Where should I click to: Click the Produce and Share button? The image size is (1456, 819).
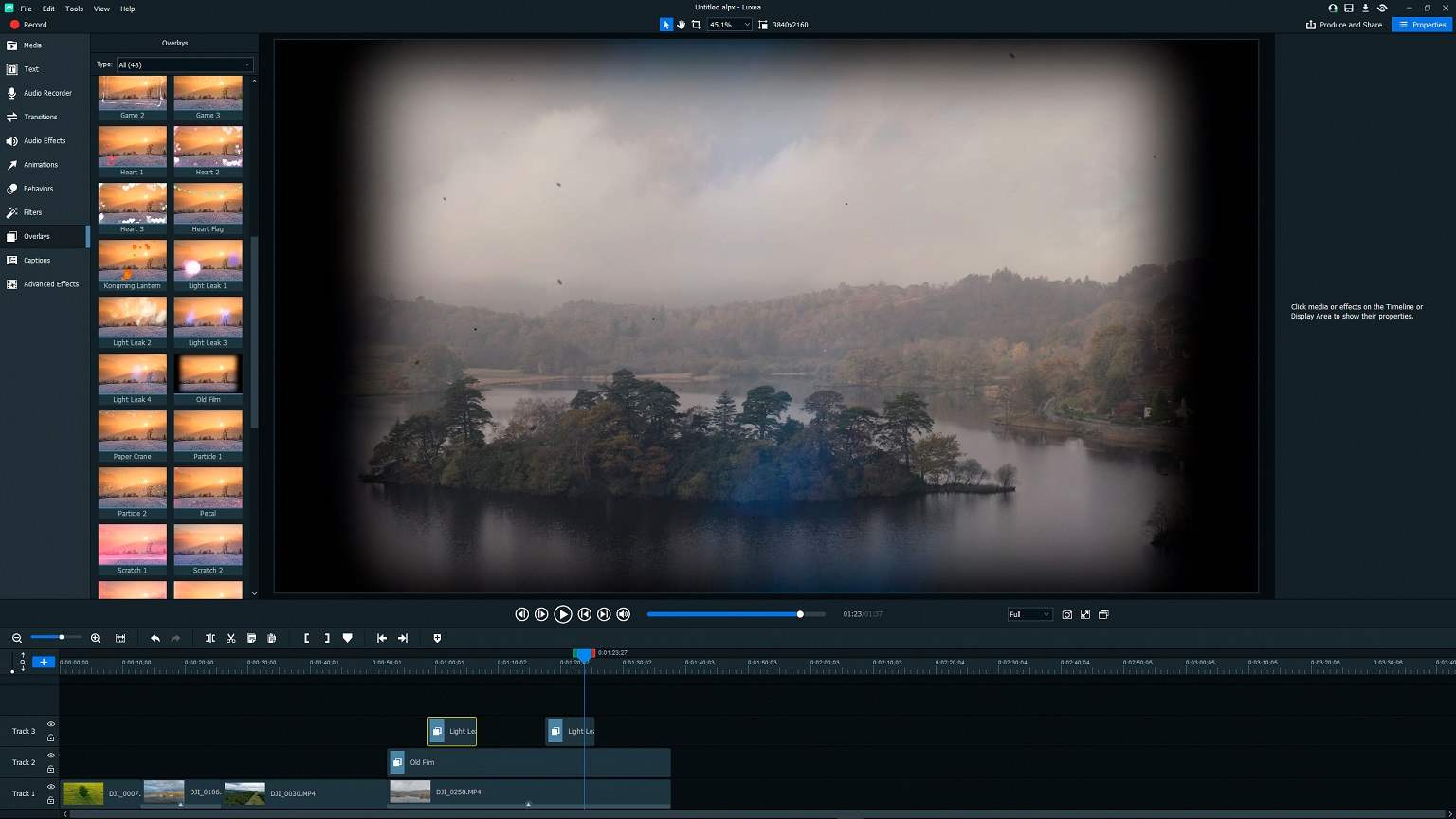(1344, 25)
